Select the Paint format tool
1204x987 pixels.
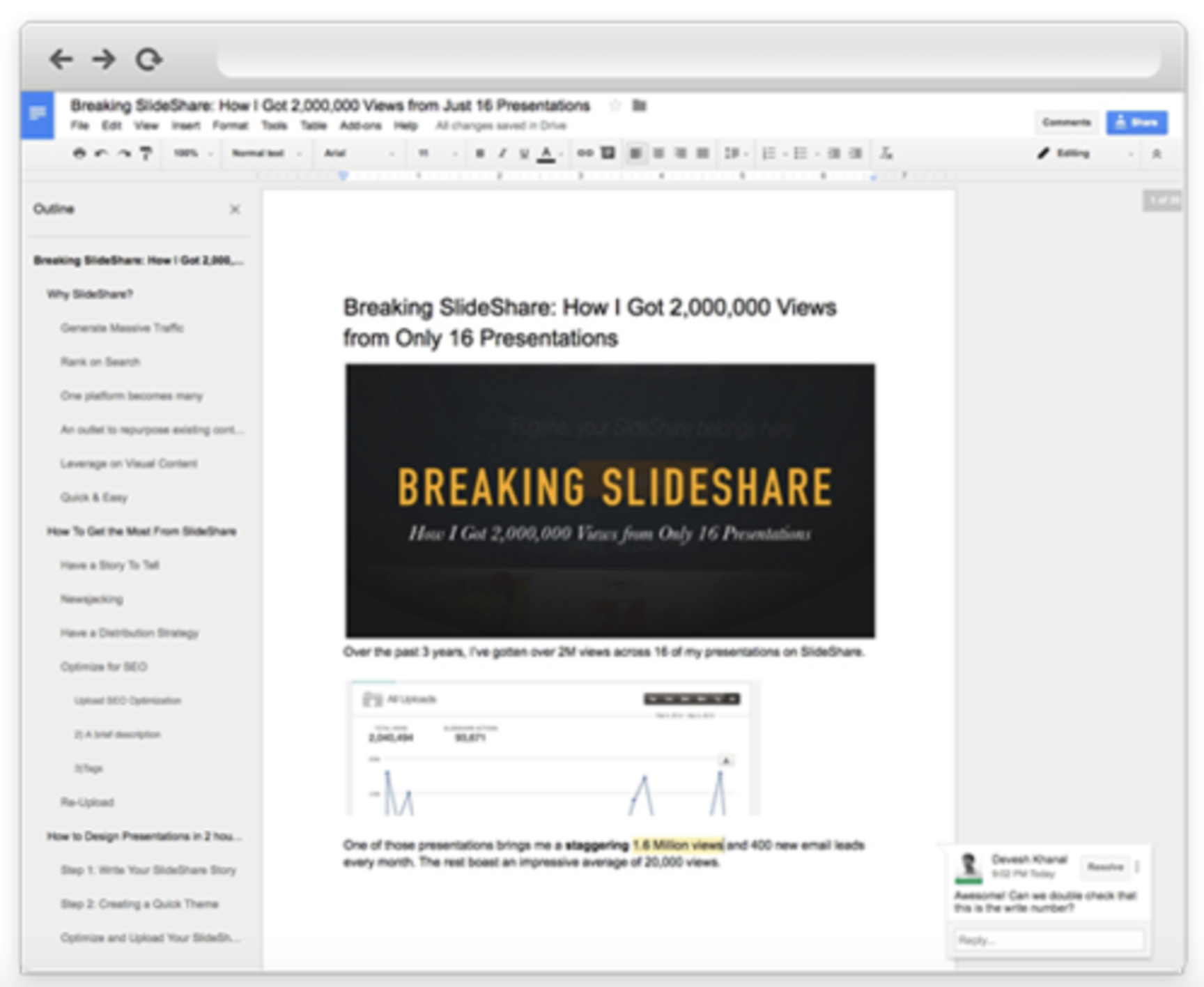pyautogui.click(x=146, y=153)
